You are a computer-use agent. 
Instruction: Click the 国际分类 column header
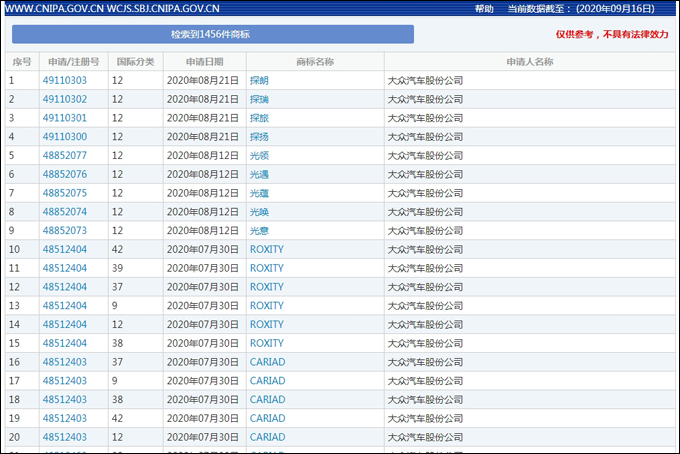point(136,62)
